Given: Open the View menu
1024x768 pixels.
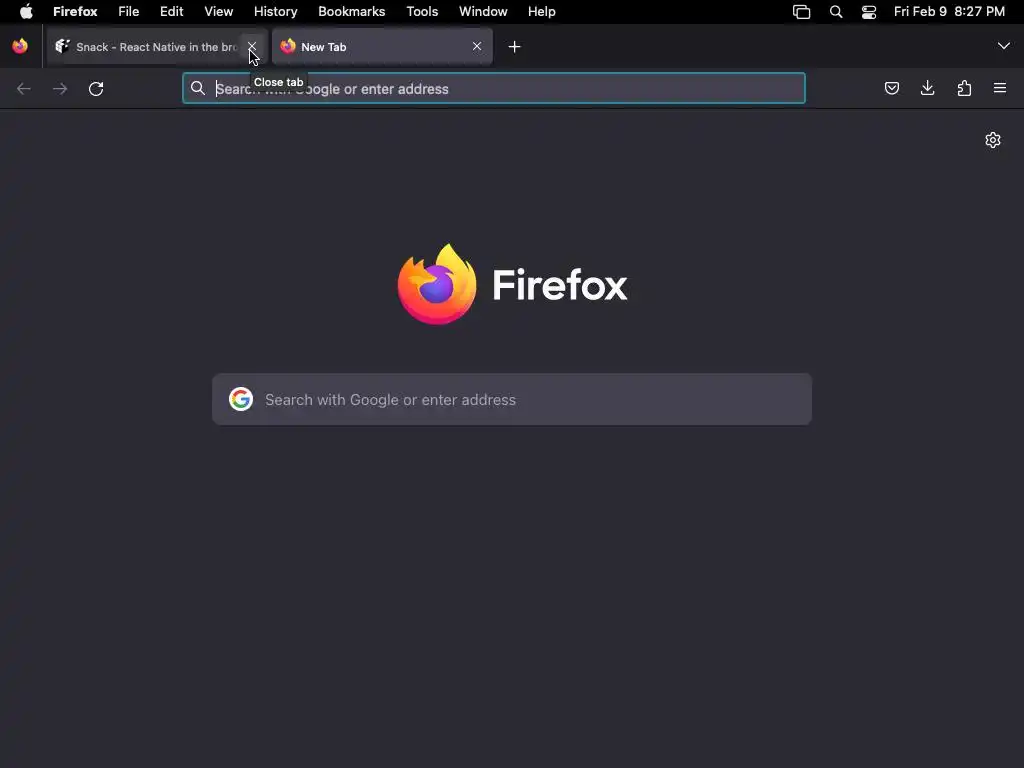Looking at the screenshot, I should point(219,11).
